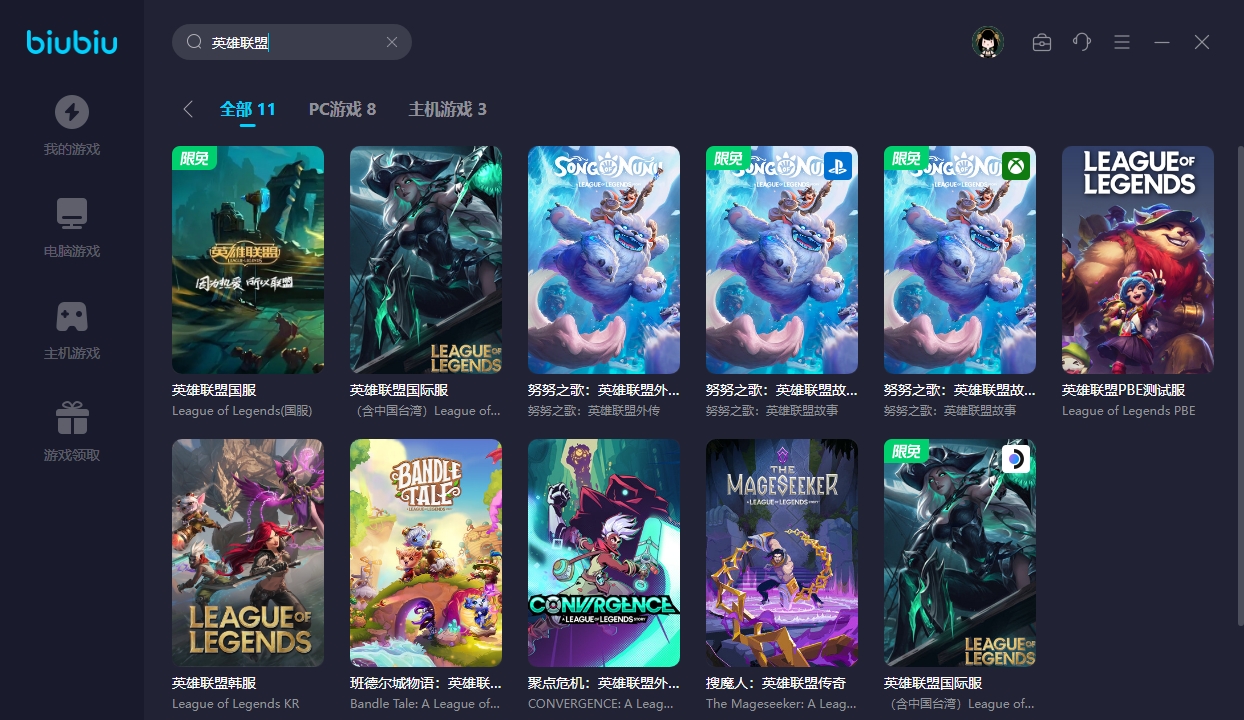Image resolution: width=1244 pixels, height=720 pixels.
Task: Select the 英雄联盟国服 game cover
Action: 248,260
